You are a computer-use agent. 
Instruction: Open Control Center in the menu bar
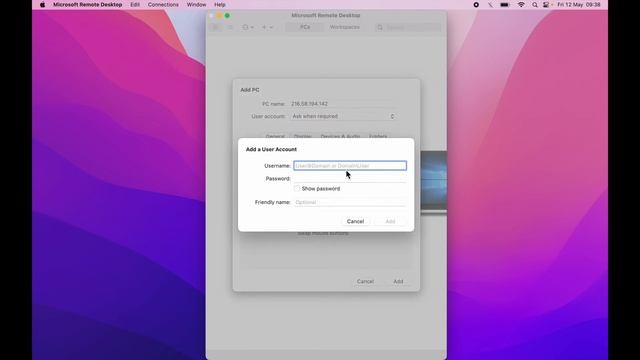546,5
